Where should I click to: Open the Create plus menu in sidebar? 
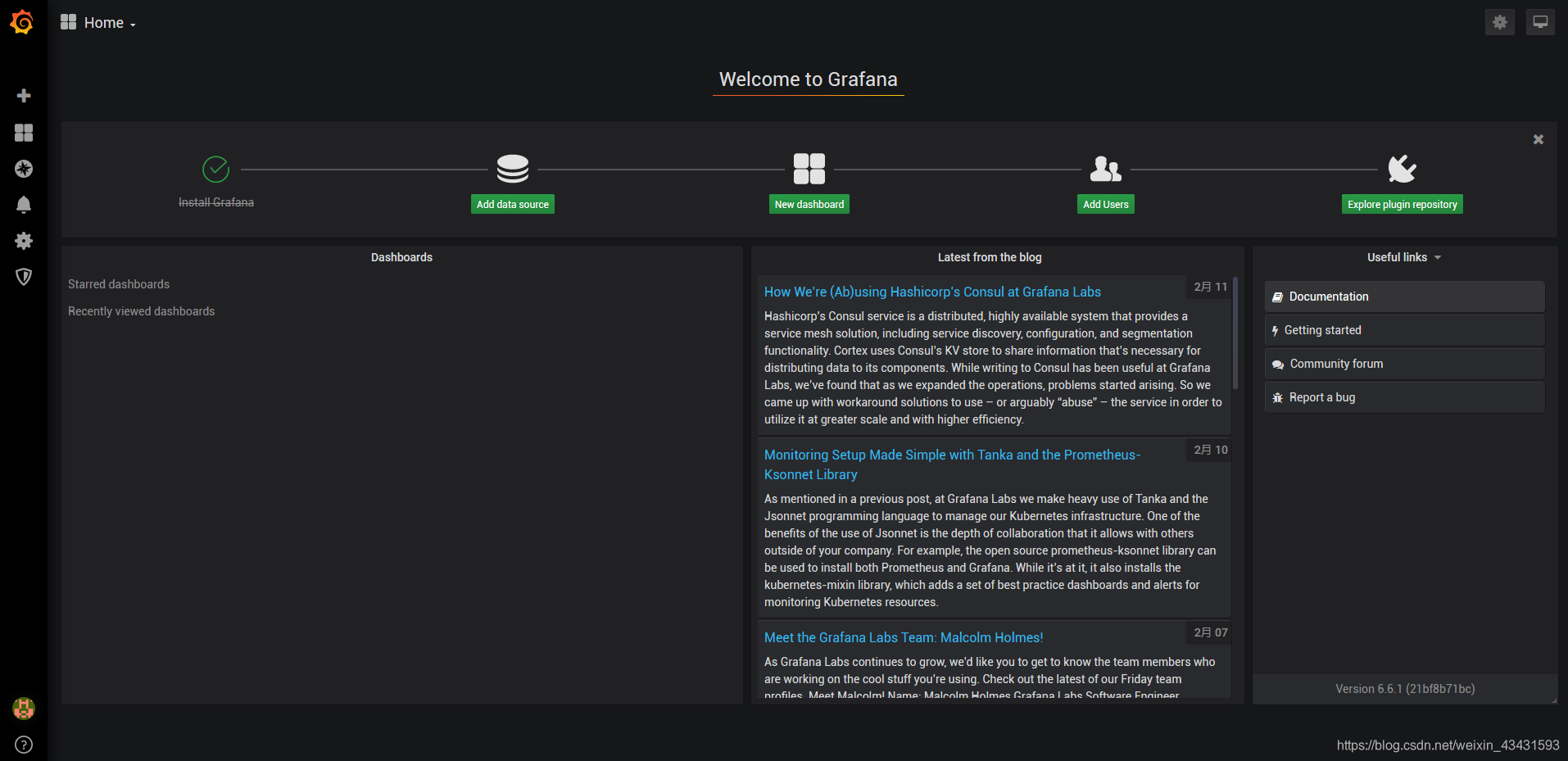point(24,96)
